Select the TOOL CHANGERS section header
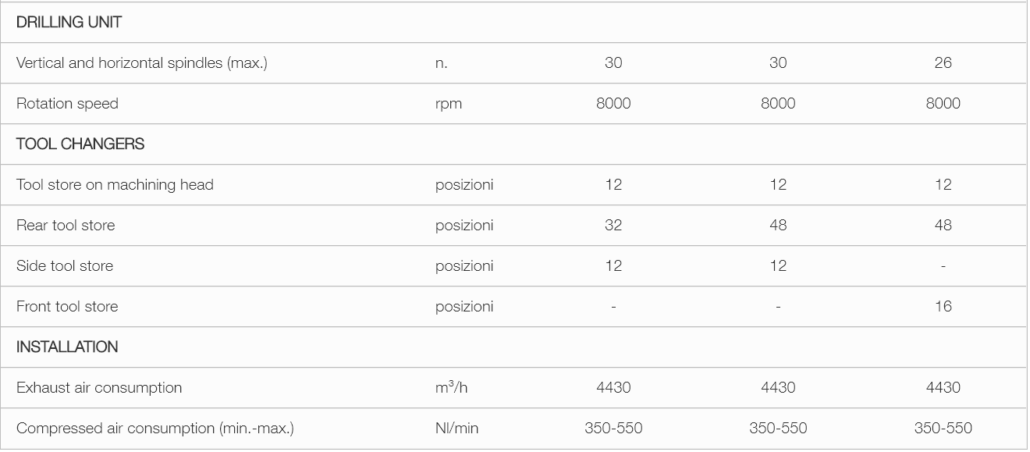 (x=80, y=144)
